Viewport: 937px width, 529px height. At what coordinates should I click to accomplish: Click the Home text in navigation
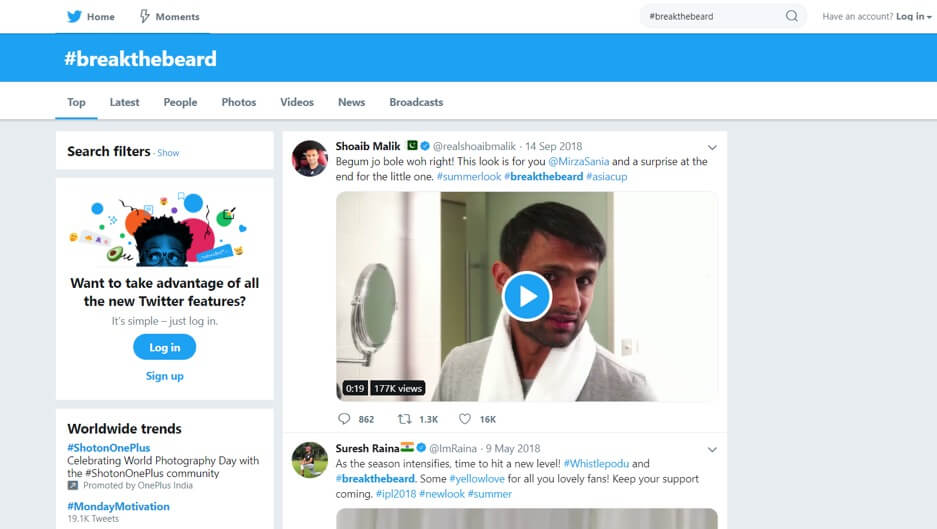100,17
